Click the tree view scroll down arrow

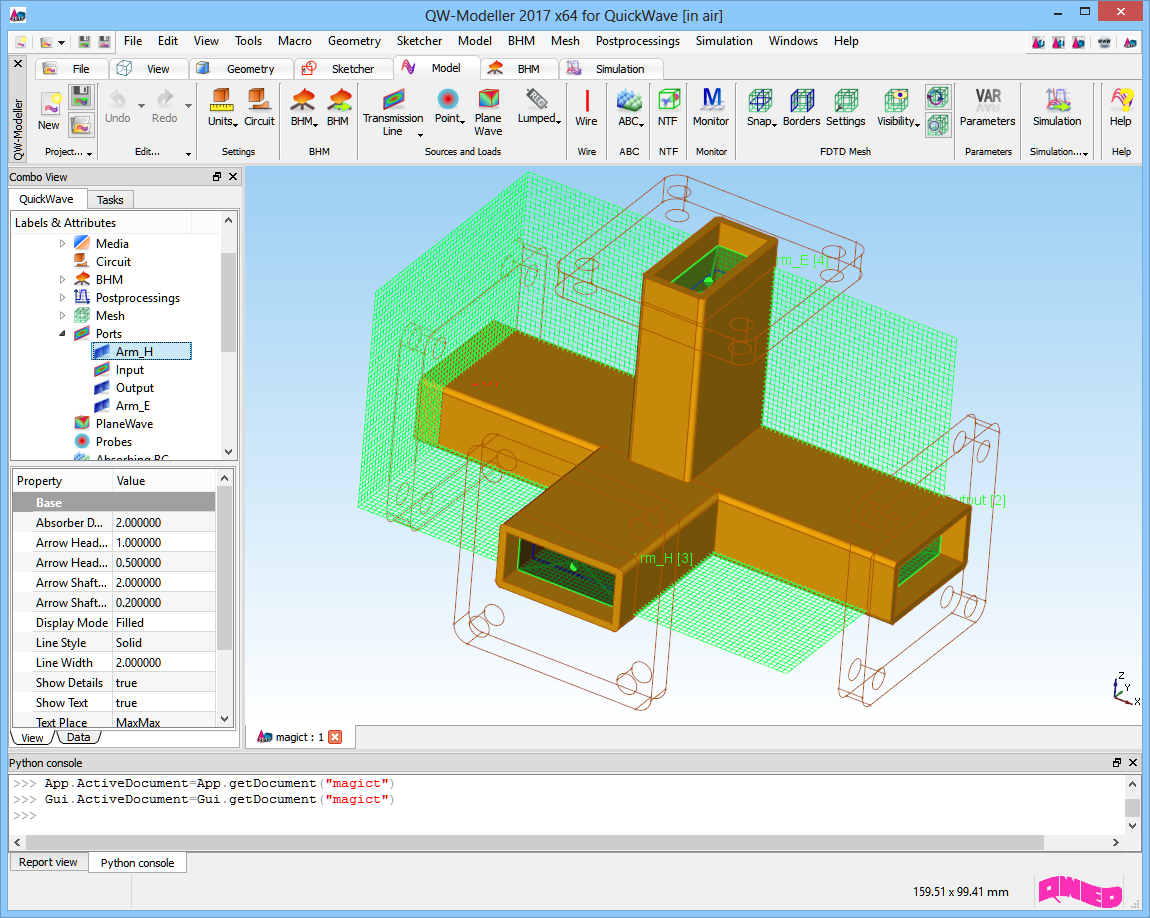pyautogui.click(x=228, y=452)
